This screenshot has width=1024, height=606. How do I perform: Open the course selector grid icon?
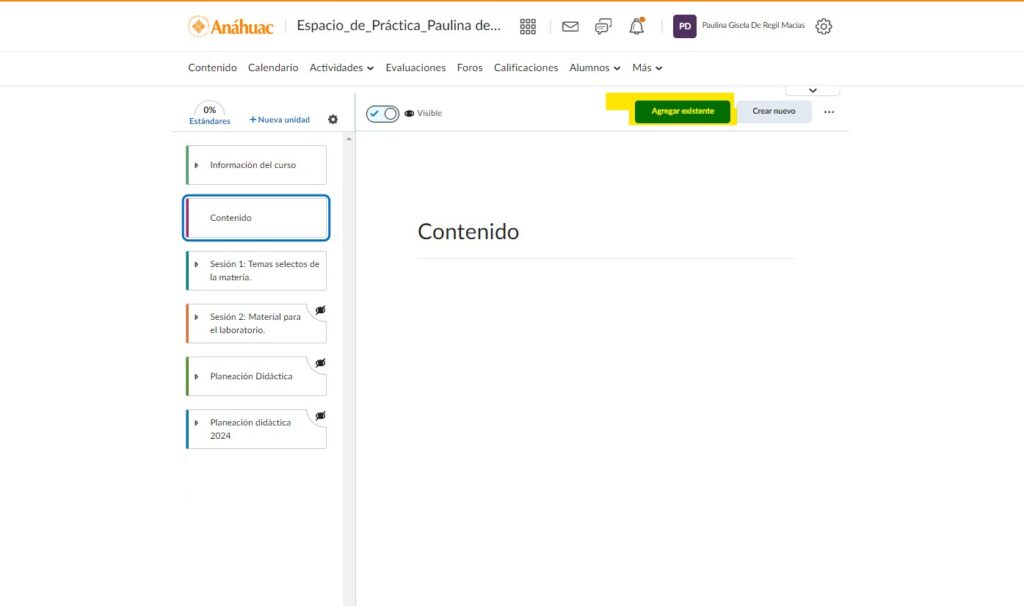528,27
